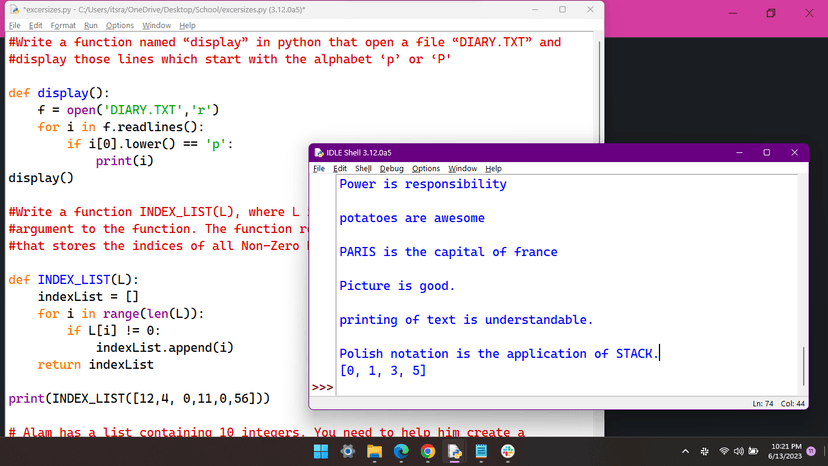Open the Debug menu in IDLE Shell

pyautogui.click(x=391, y=168)
